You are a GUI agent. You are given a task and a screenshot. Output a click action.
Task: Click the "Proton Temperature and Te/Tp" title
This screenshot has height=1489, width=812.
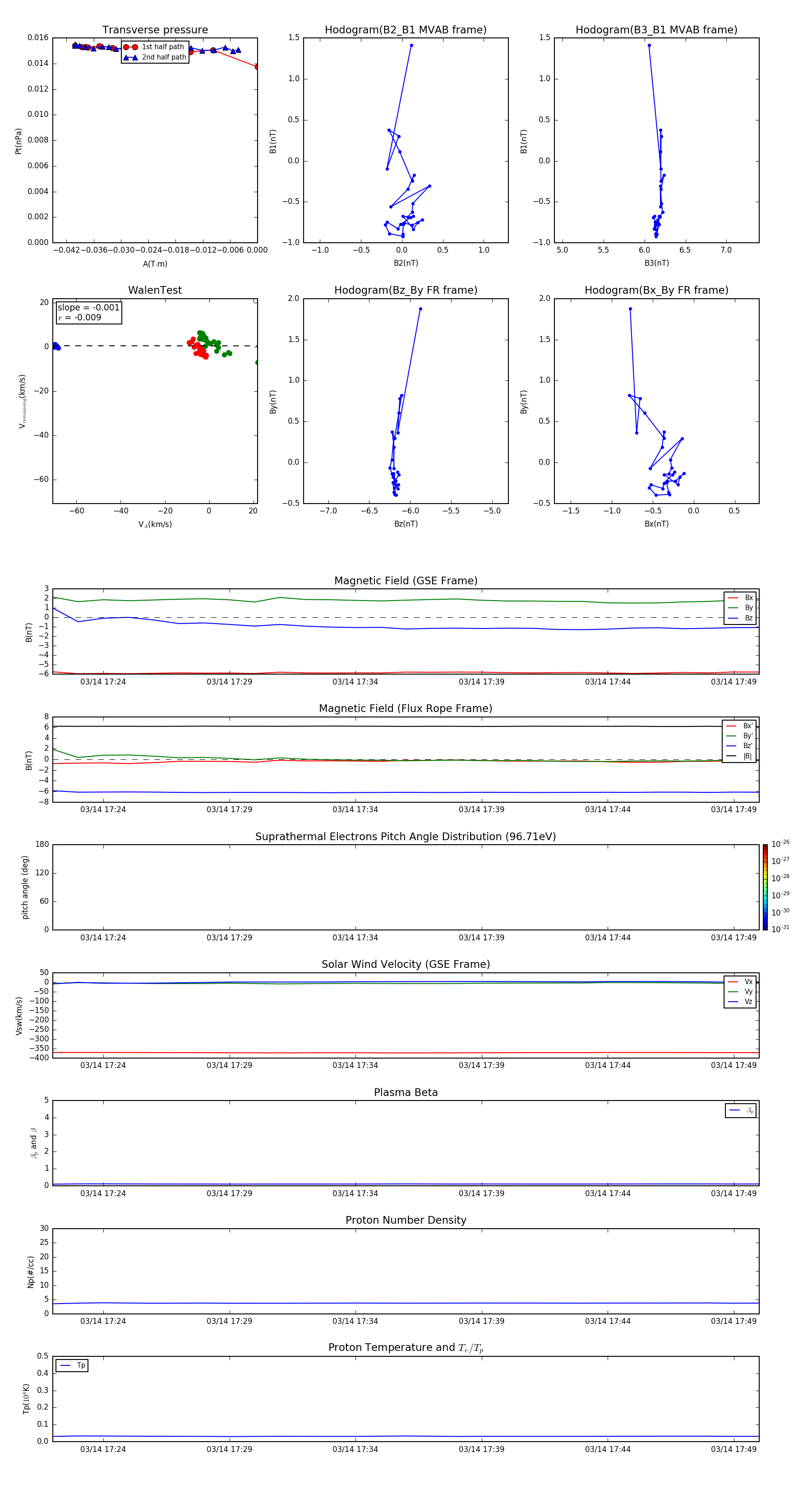point(406,1348)
